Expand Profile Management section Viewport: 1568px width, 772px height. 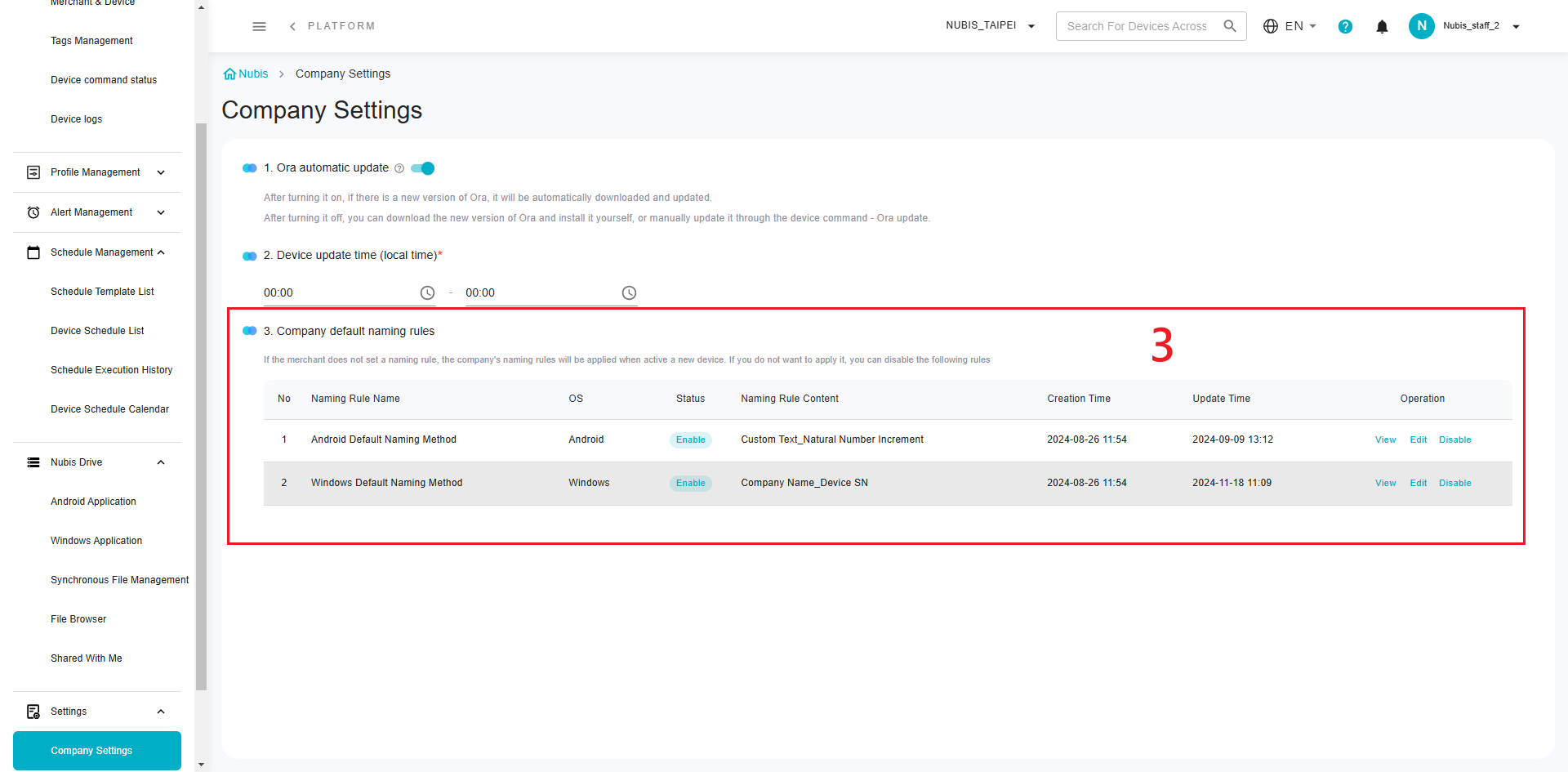[161, 172]
